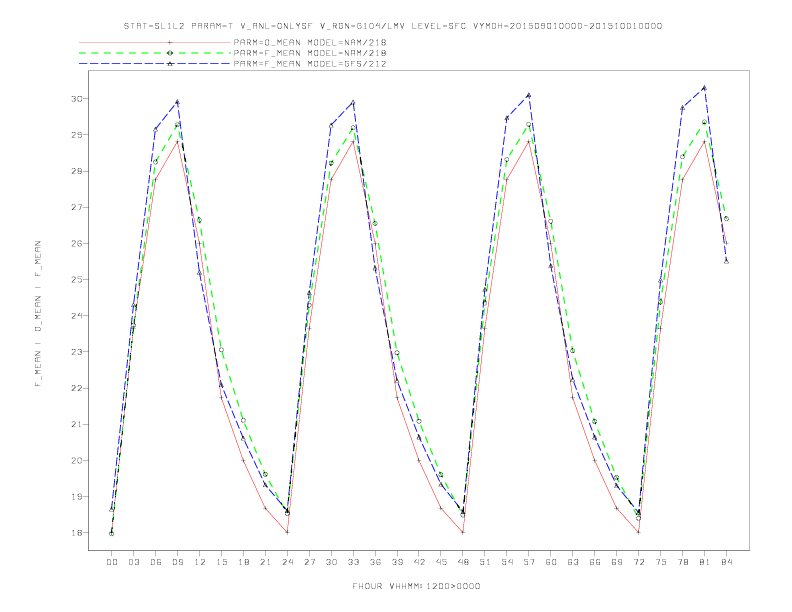Click blue GFS triangle marker at hour 84

click(726, 261)
